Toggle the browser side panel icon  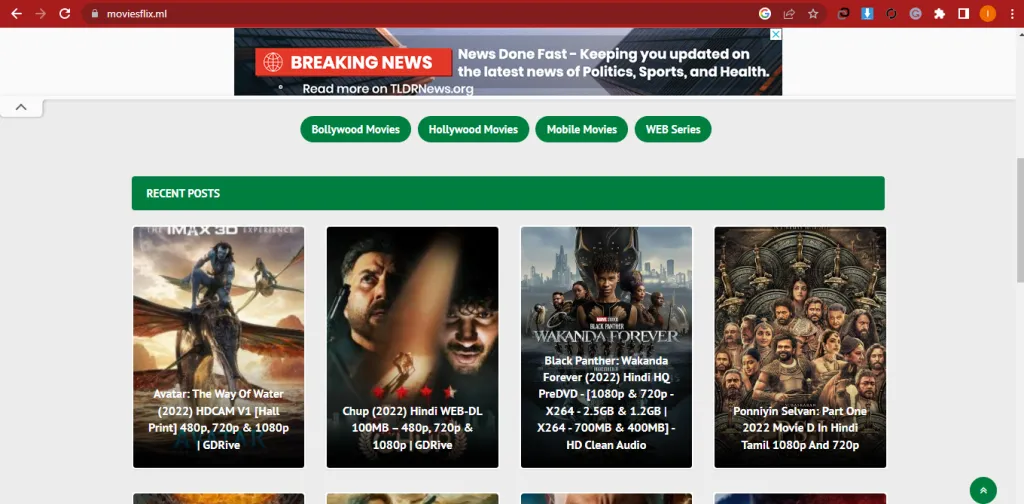(964, 14)
